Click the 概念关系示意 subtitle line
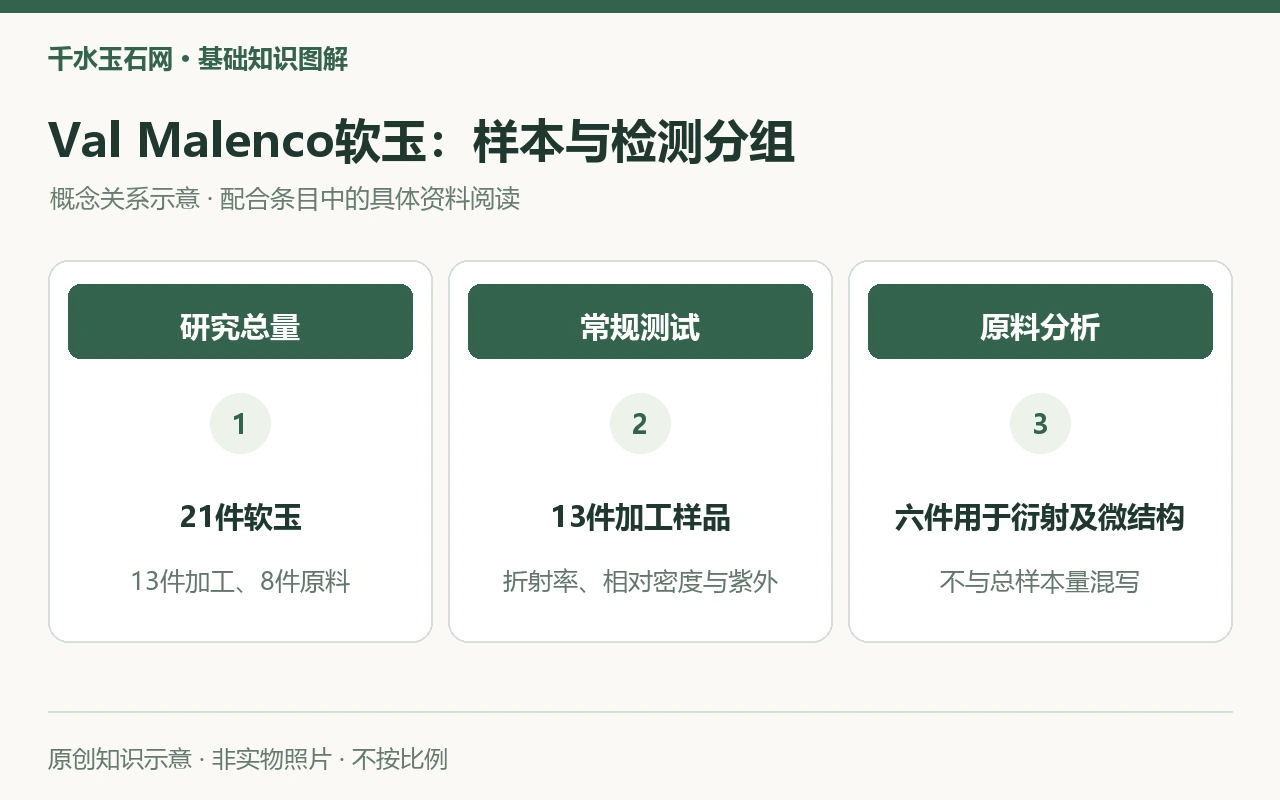Image resolution: width=1280 pixels, height=800 pixels. (285, 199)
